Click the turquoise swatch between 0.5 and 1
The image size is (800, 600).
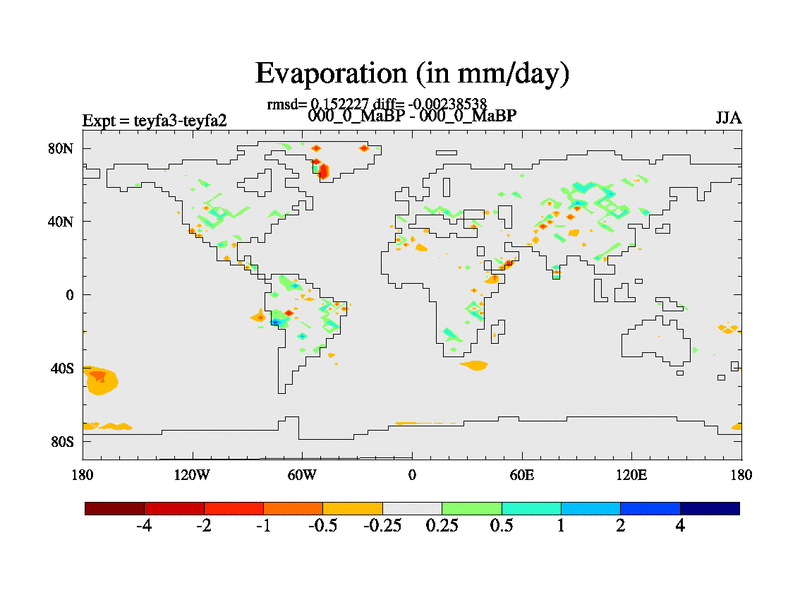531,508
